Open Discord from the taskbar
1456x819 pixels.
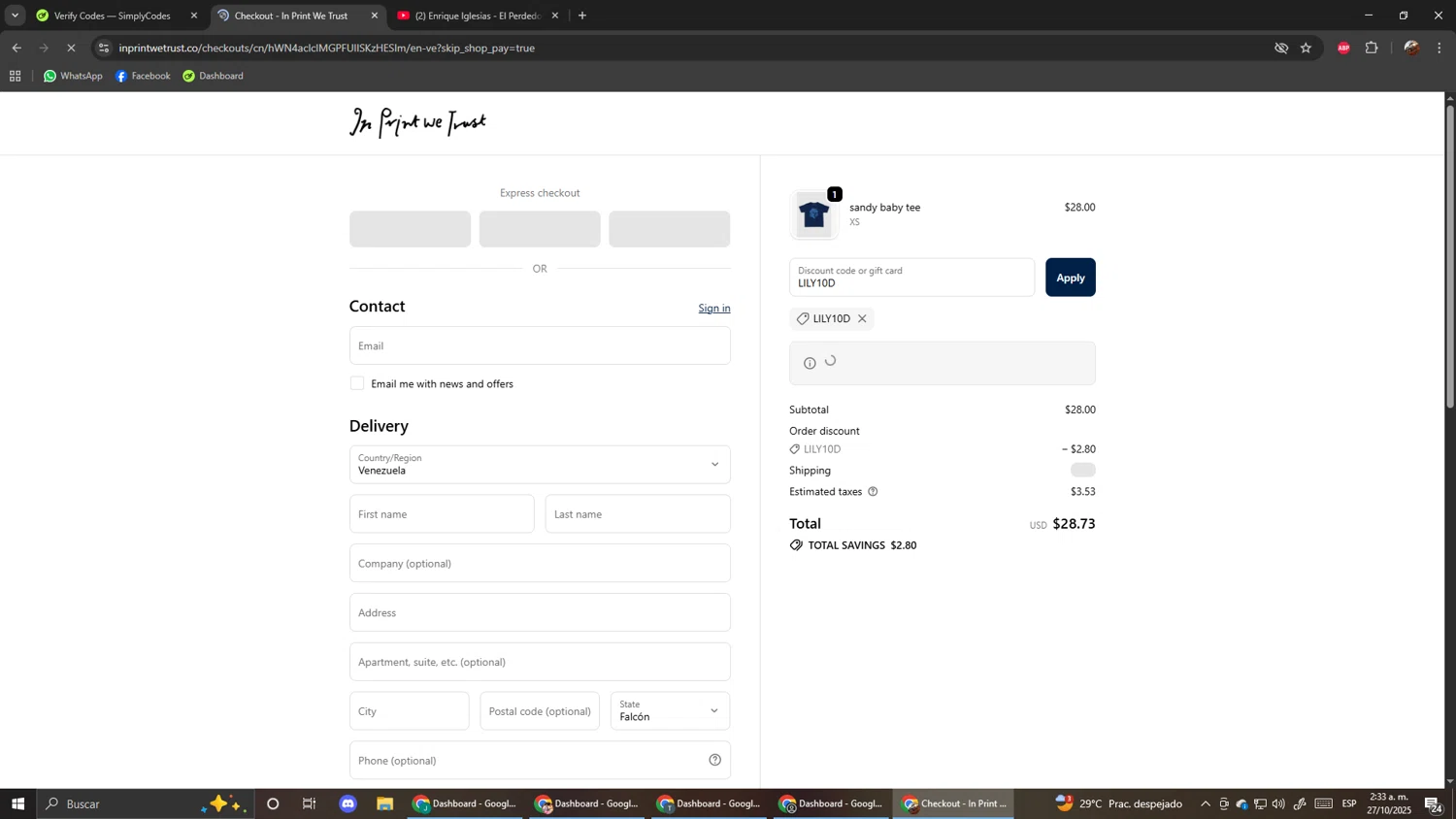(x=348, y=803)
